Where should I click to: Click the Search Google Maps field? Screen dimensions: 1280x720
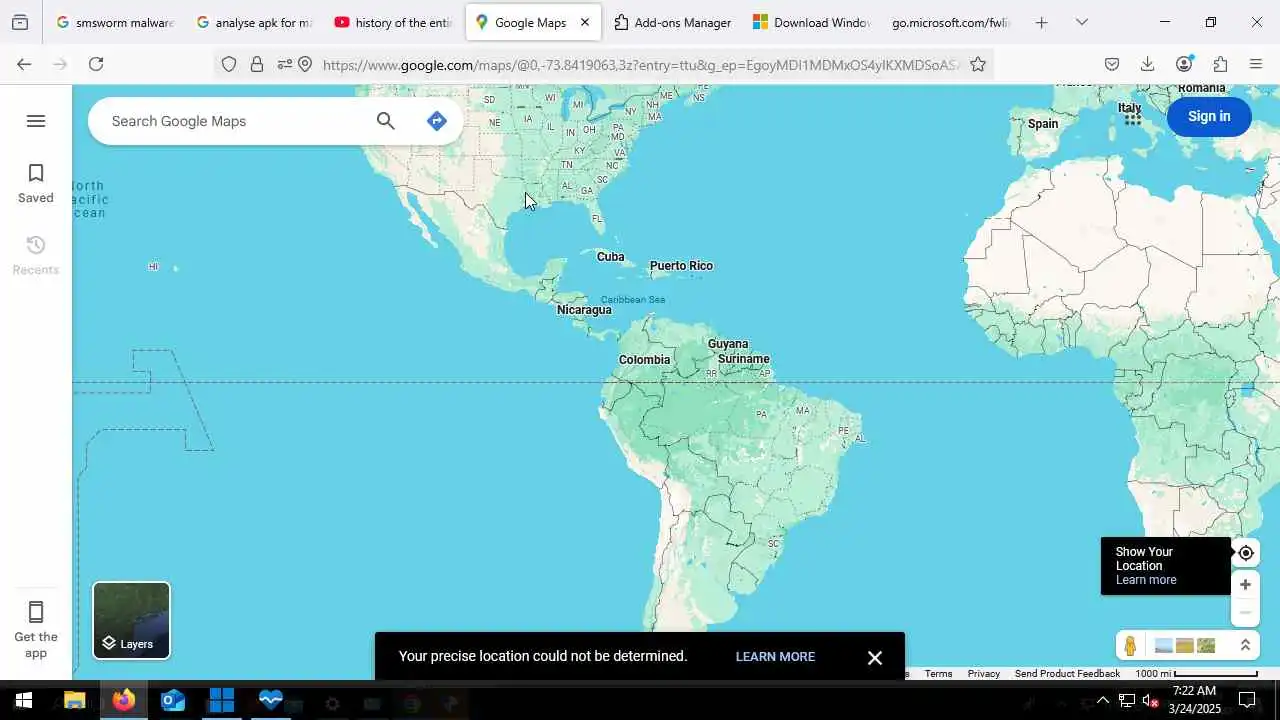coord(235,121)
